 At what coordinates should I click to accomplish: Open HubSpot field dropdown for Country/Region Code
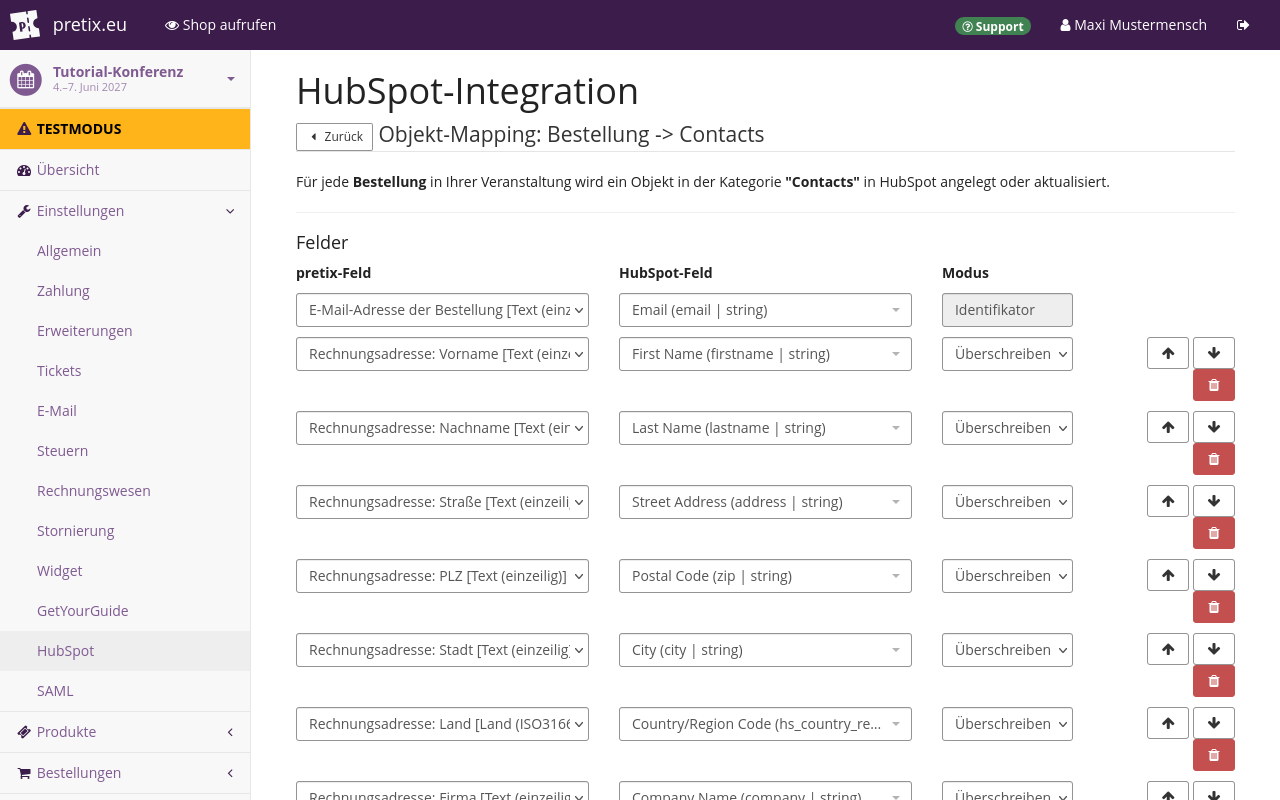pos(765,724)
